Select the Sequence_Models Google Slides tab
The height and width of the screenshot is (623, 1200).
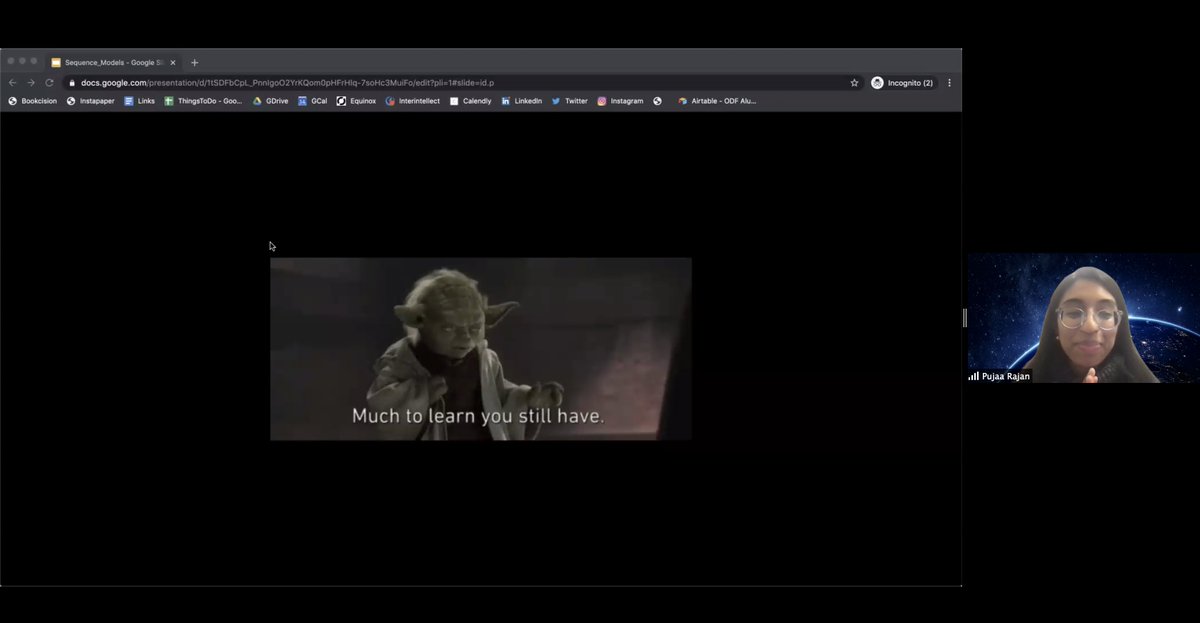[x=114, y=62]
